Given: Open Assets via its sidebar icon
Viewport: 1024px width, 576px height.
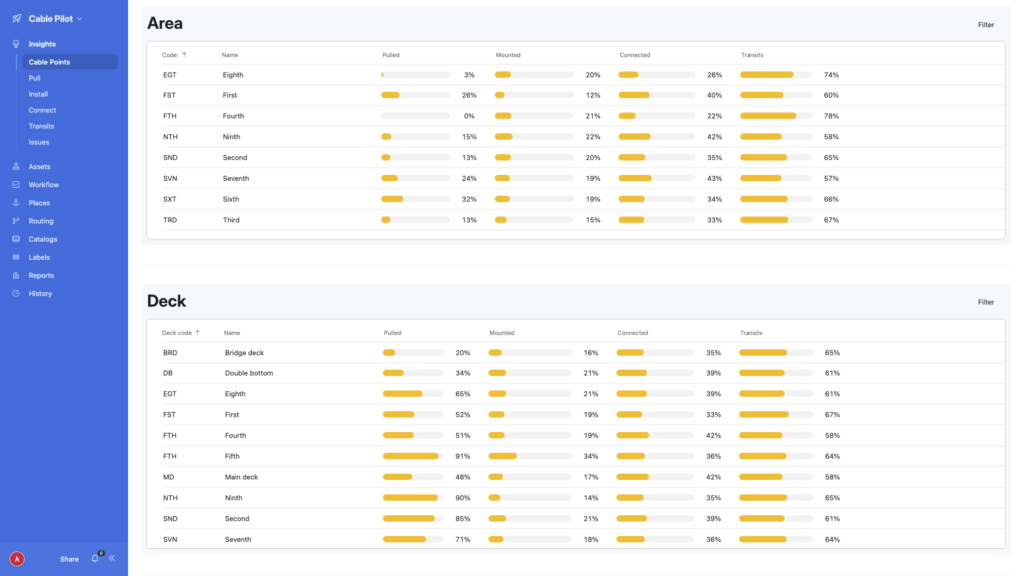Looking at the screenshot, I should [x=16, y=167].
